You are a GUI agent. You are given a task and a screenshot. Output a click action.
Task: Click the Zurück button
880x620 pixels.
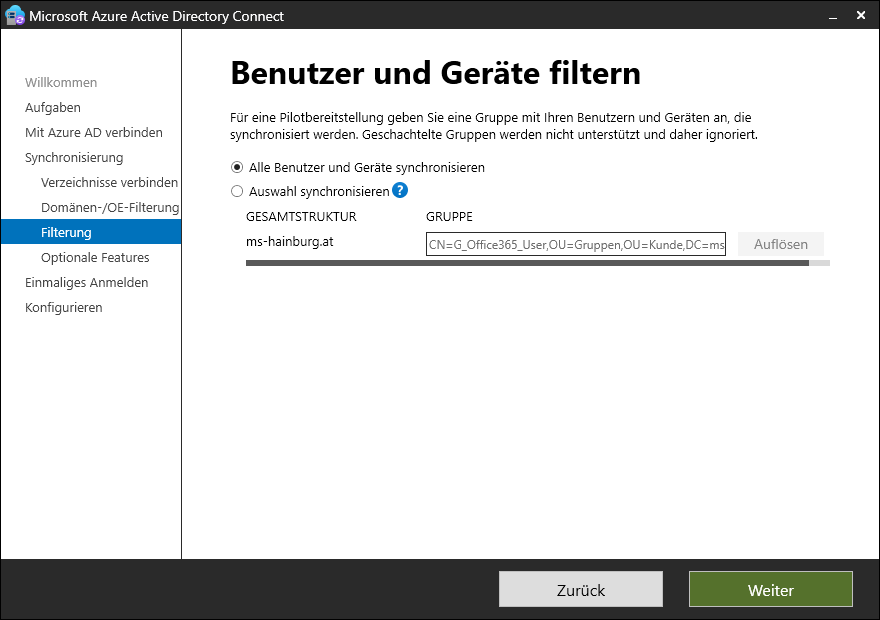coord(581,590)
